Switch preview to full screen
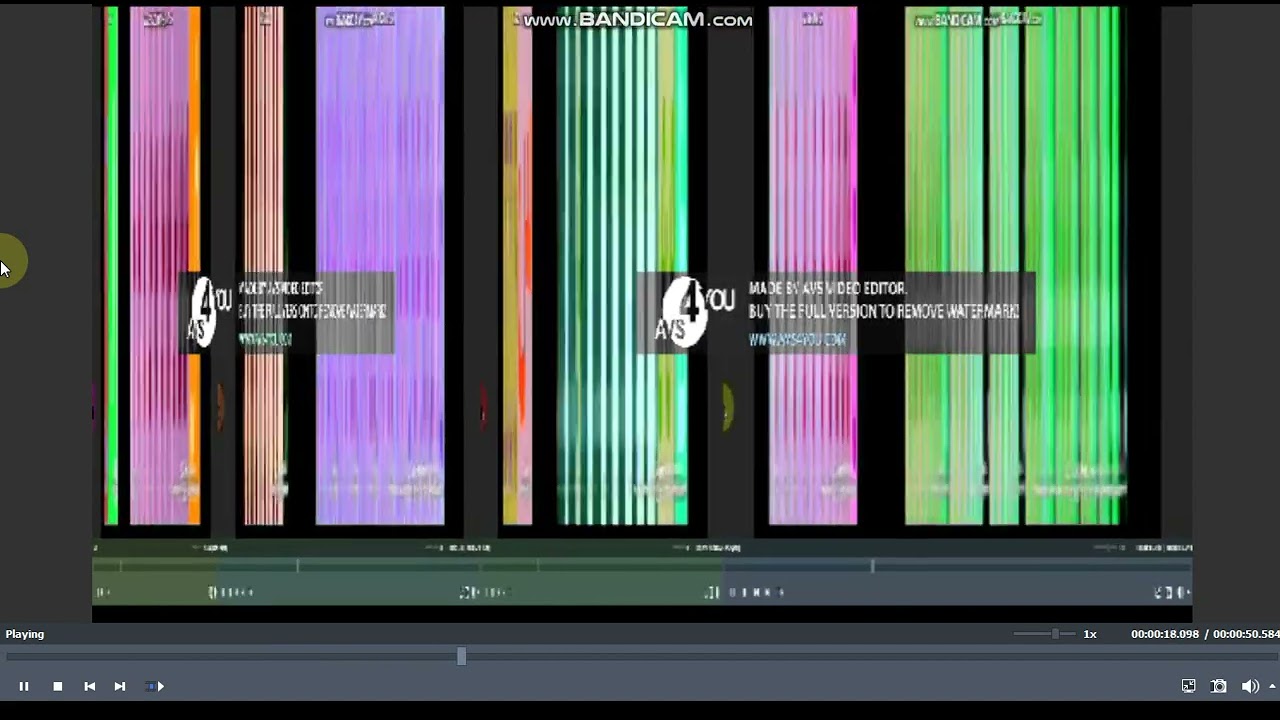Screen dimensions: 1280x720 click(1188, 686)
